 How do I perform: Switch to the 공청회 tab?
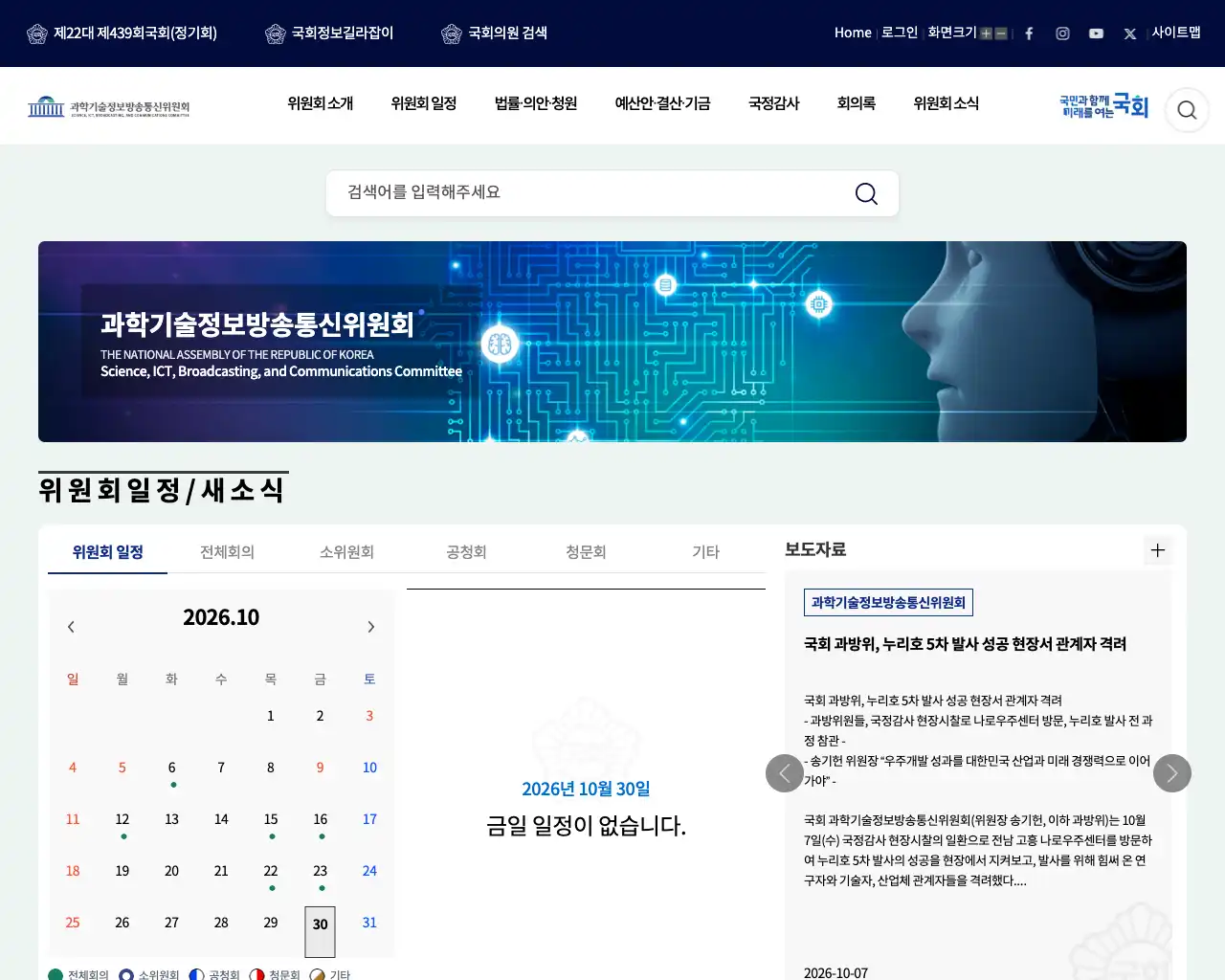click(x=467, y=552)
